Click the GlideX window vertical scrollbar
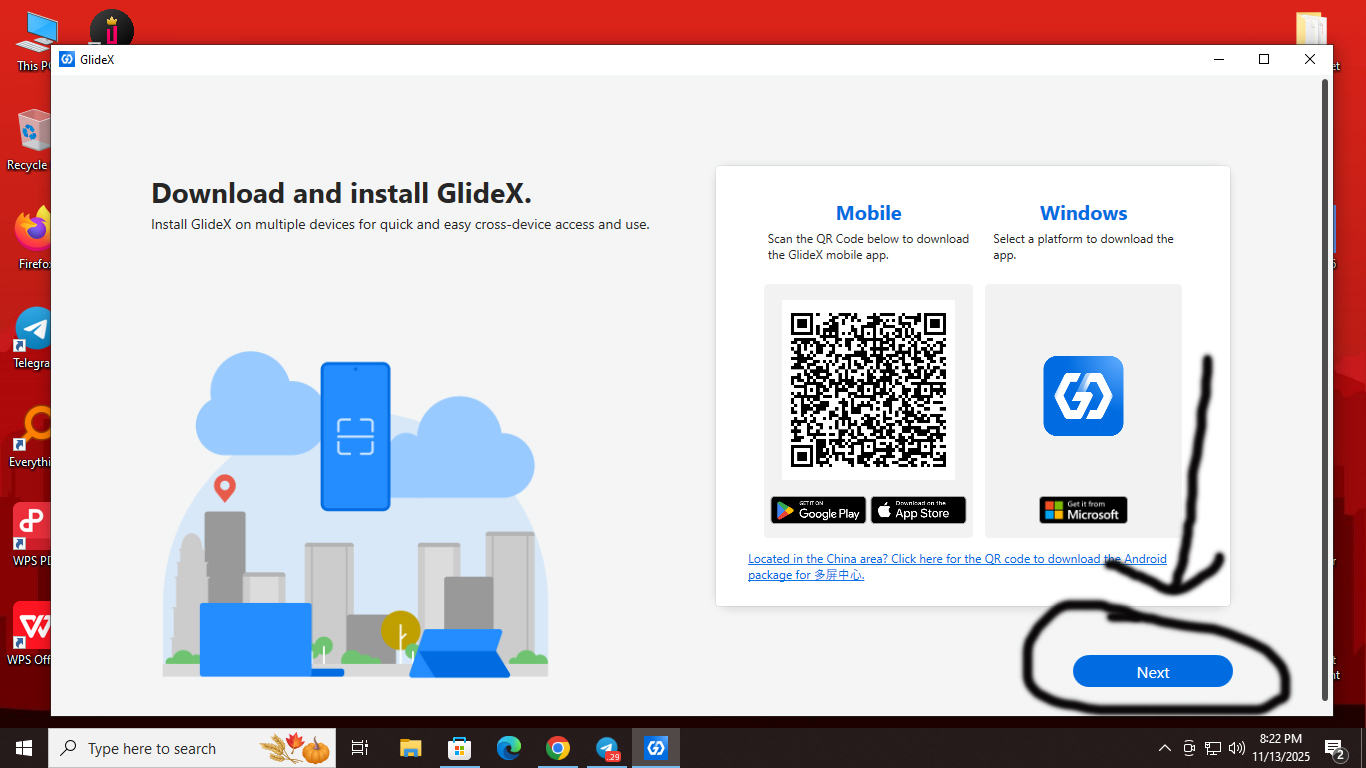Image resolution: width=1366 pixels, height=768 pixels. [1326, 380]
